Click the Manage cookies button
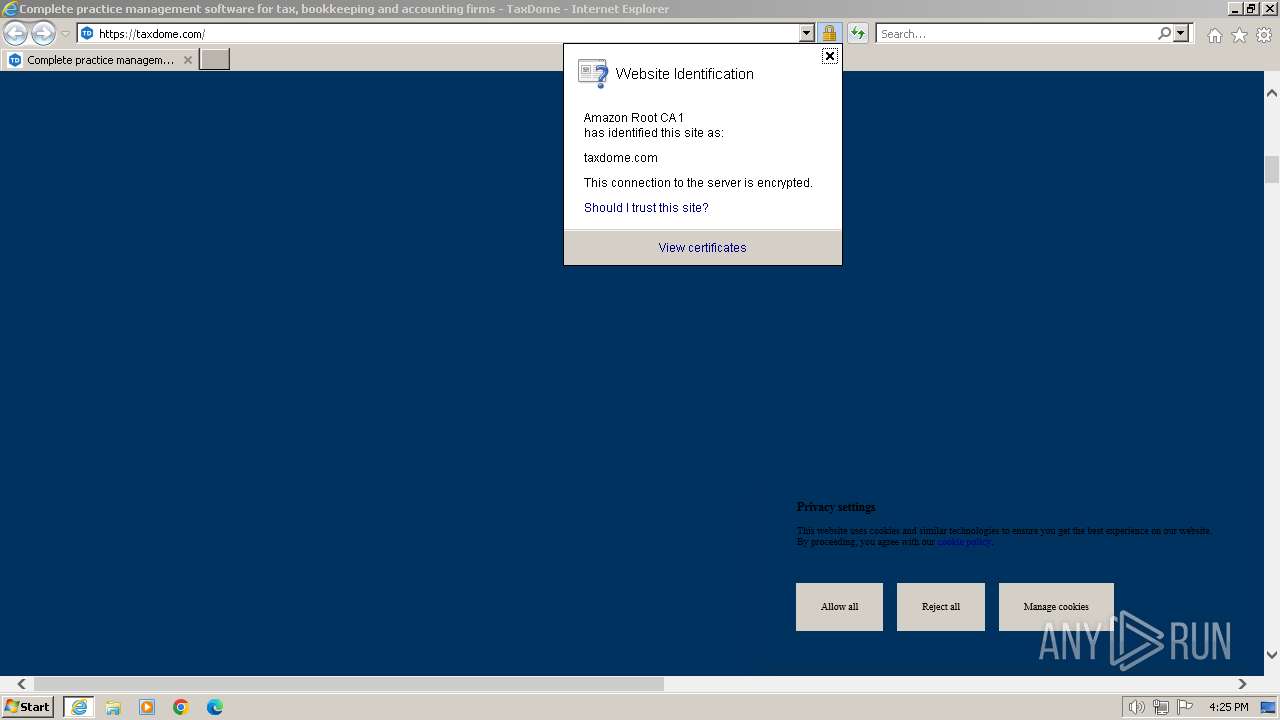The height and width of the screenshot is (720, 1280). (1056, 607)
